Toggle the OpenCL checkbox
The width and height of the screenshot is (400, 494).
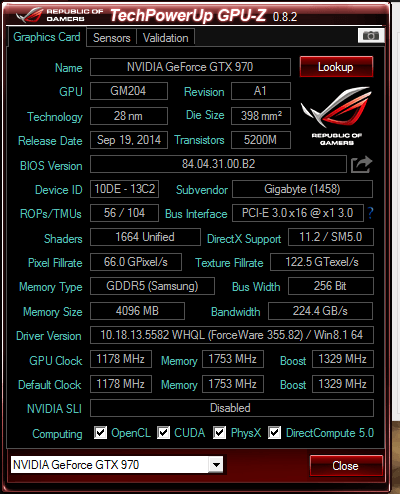[x=100, y=433]
